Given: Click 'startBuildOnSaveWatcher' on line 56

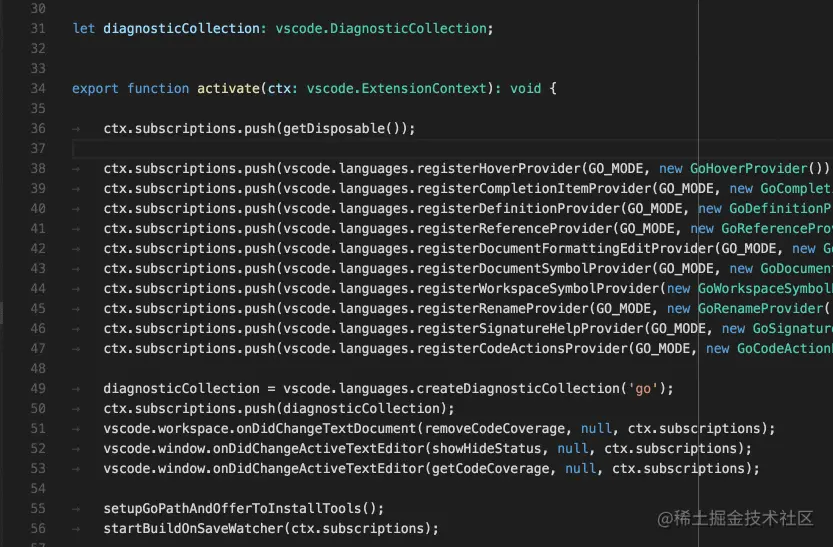Looking at the screenshot, I should [x=193, y=528].
